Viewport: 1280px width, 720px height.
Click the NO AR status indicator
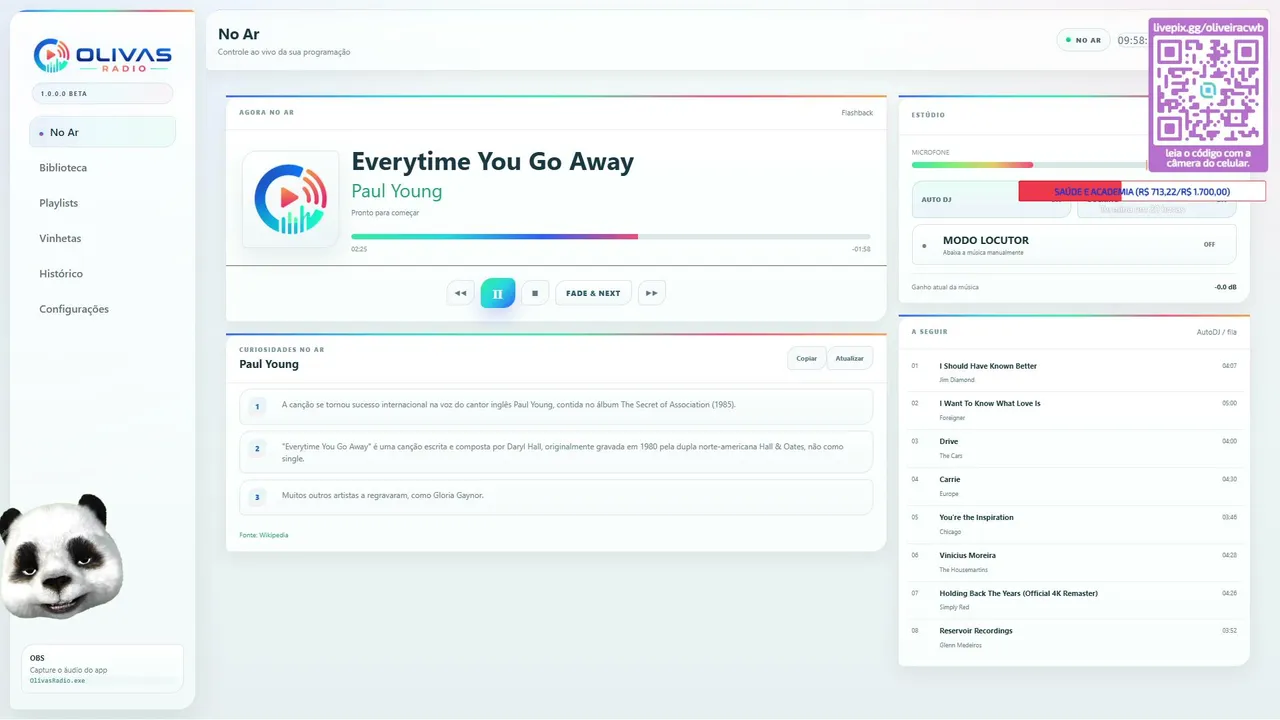point(1083,41)
